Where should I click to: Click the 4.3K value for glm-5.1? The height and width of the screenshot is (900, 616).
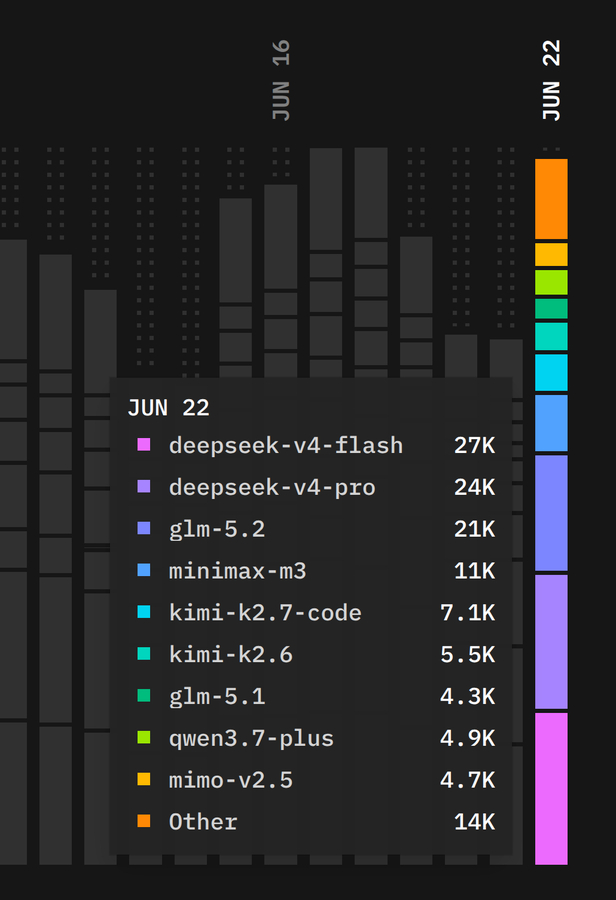[x=468, y=697]
